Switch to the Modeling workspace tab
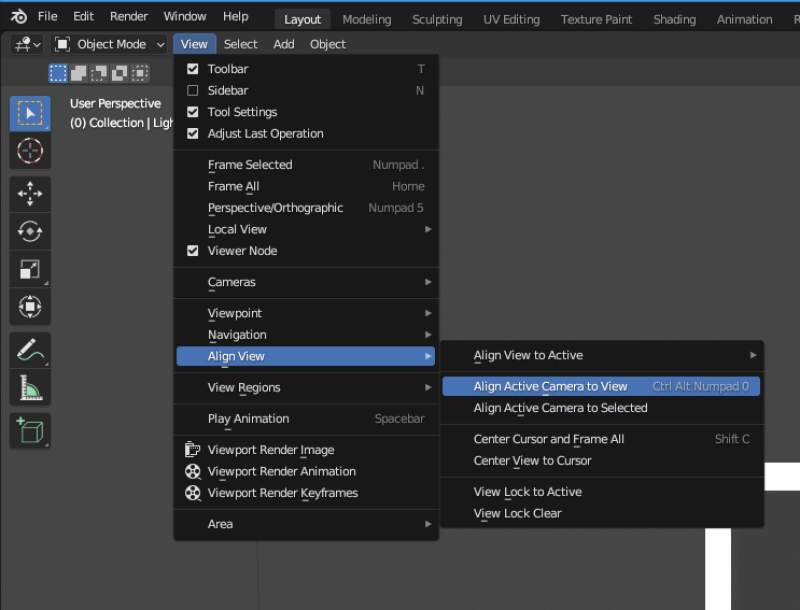Image resolution: width=800 pixels, height=610 pixels. point(366,18)
